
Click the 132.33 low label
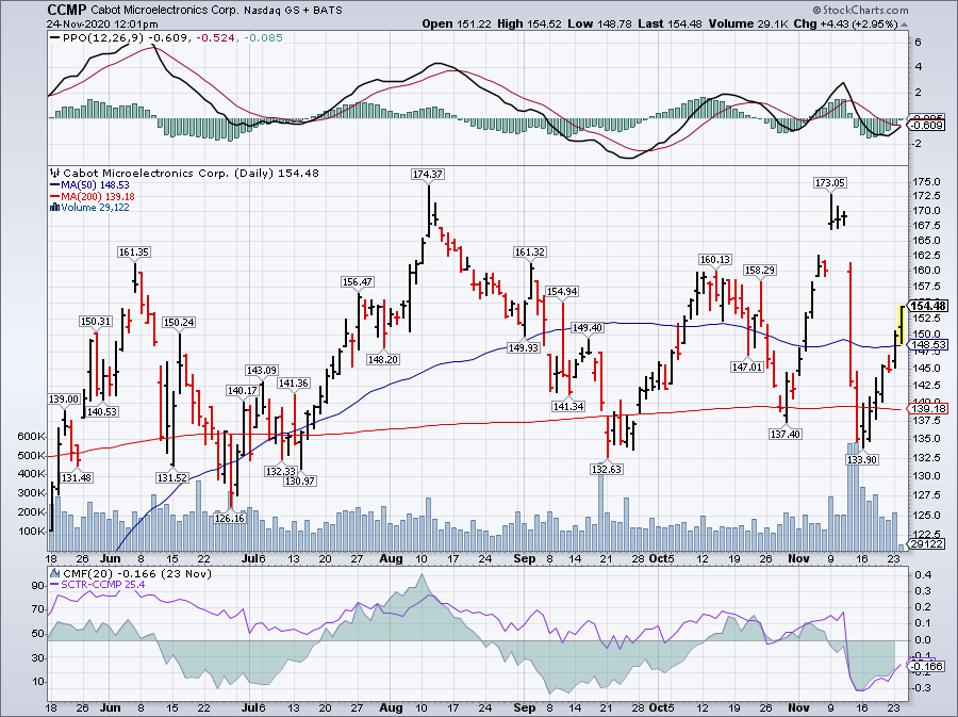pyautogui.click(x=281, y=471)
